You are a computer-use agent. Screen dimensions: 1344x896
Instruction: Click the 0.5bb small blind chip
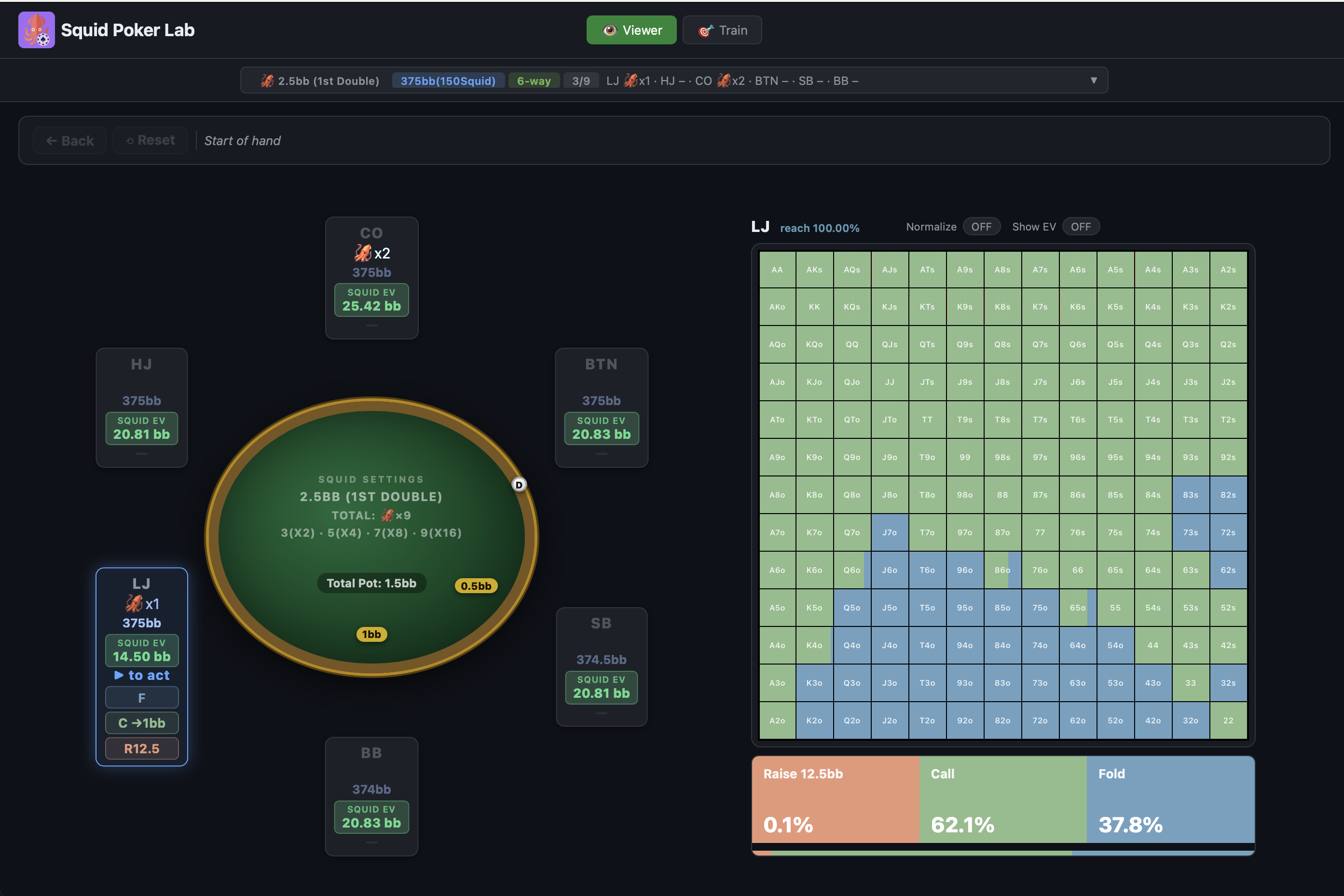(476, 586)
